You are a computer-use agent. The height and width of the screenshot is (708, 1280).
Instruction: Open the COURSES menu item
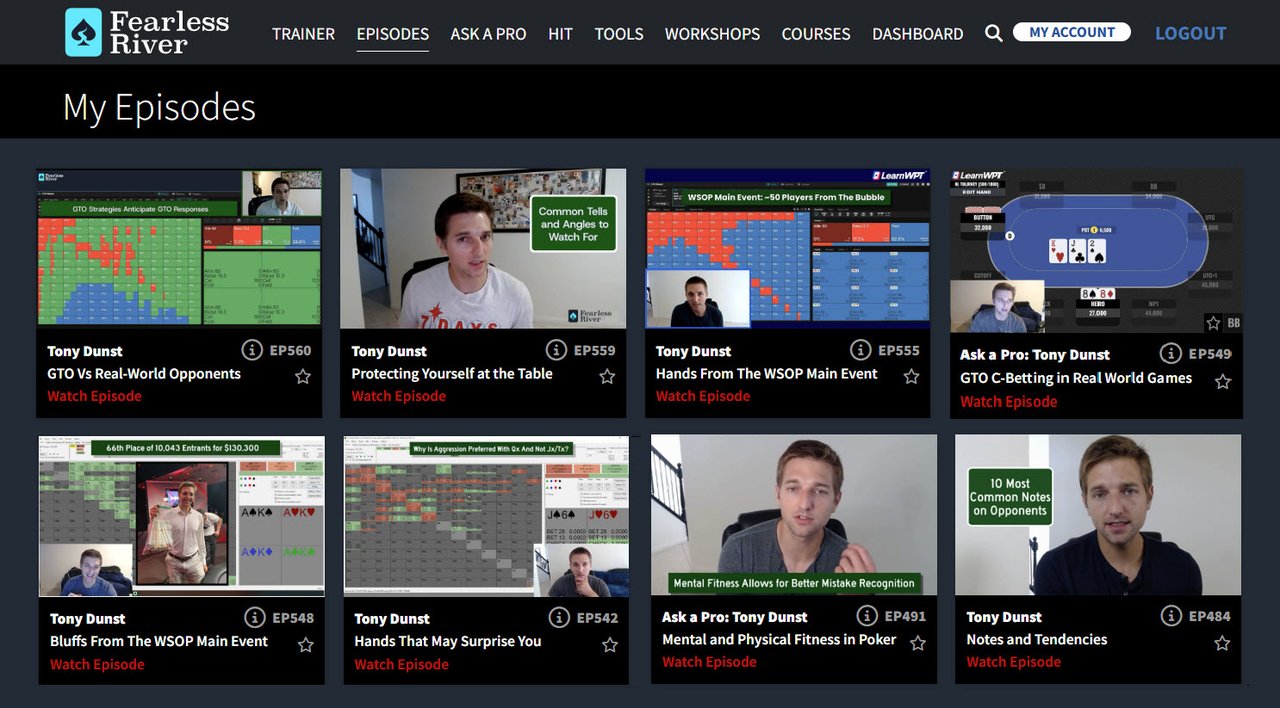point(816,34)
